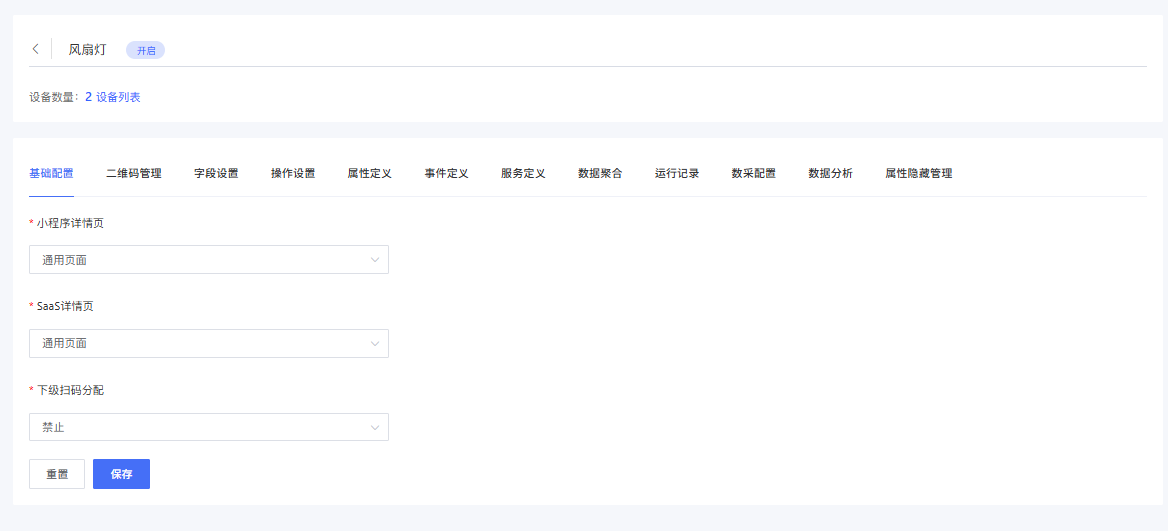The height and width of the screenshot is (531, 1168).
Task: Switch to the 二维码管理 tab
Action: [x=133, y=173]
